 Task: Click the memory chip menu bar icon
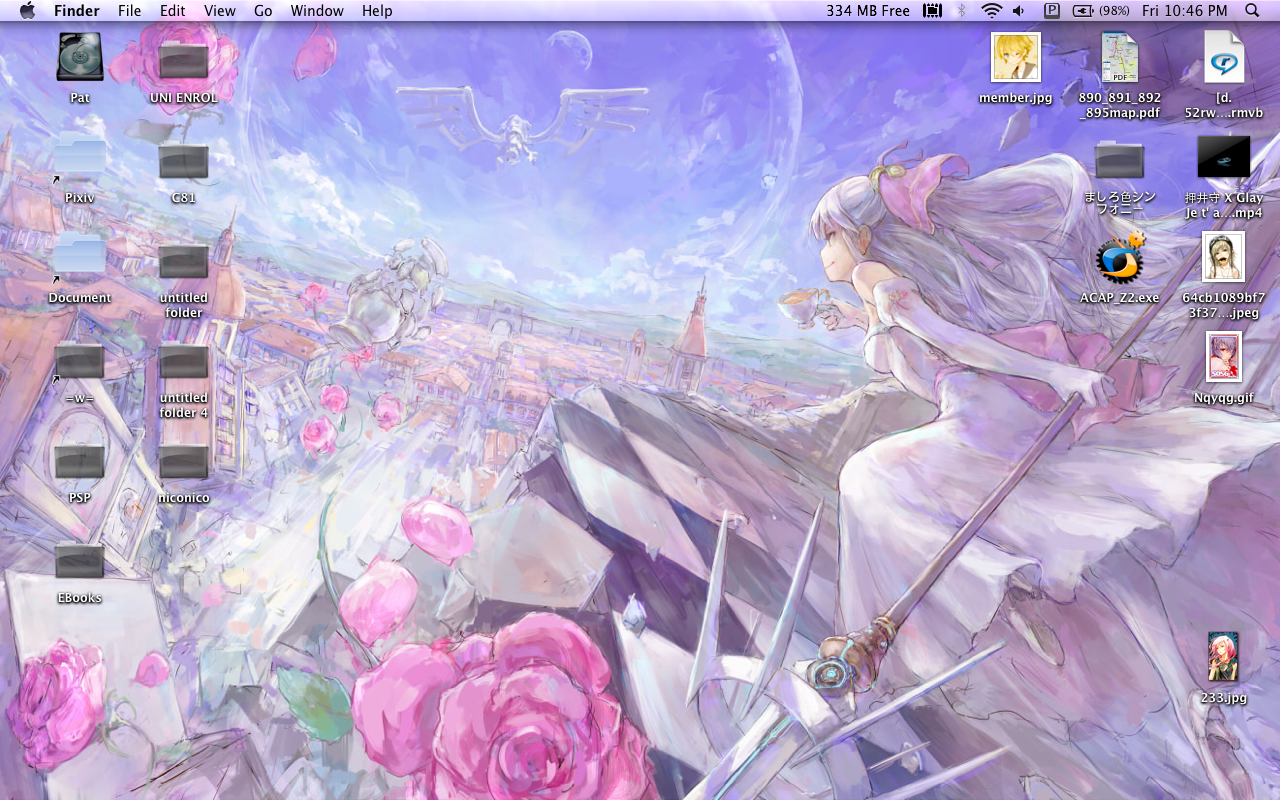point(933,11)
